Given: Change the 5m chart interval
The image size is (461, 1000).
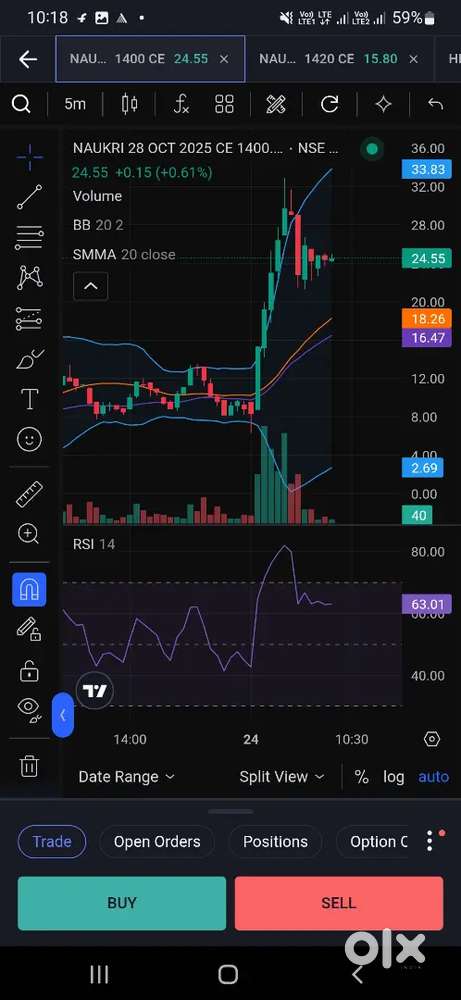Looking at the screenshot, I should click(75, 104).
